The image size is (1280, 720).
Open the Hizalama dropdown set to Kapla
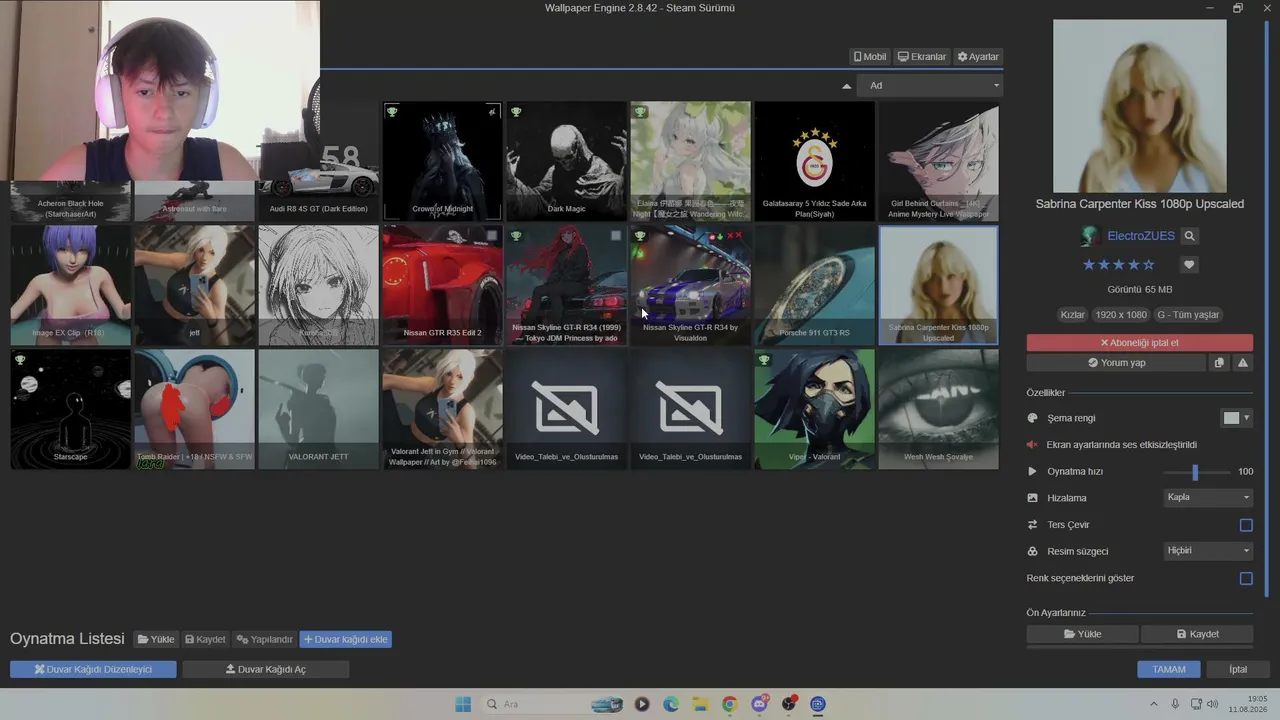1208,497
